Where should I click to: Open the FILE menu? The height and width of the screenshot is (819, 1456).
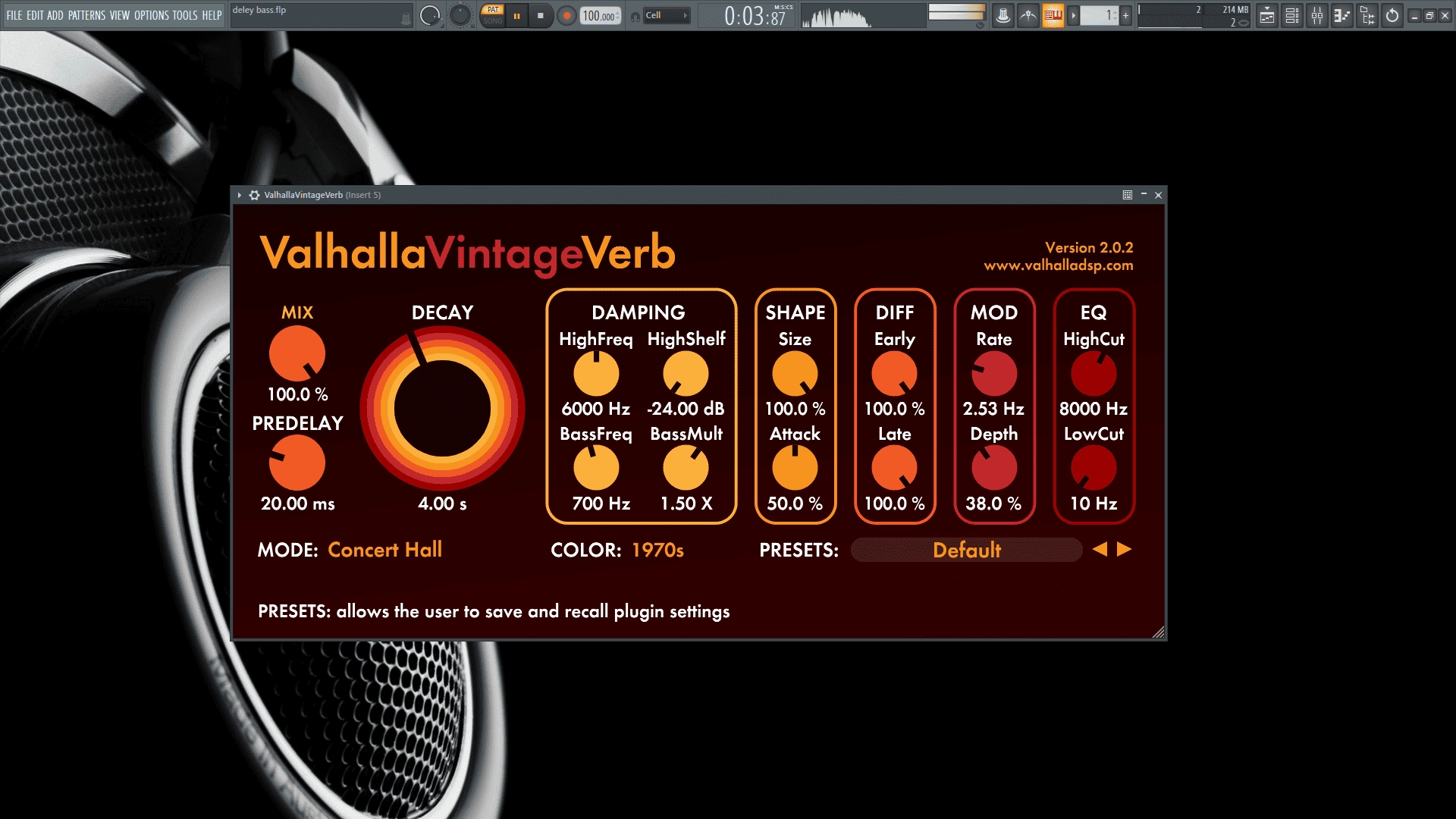(14, 15)
